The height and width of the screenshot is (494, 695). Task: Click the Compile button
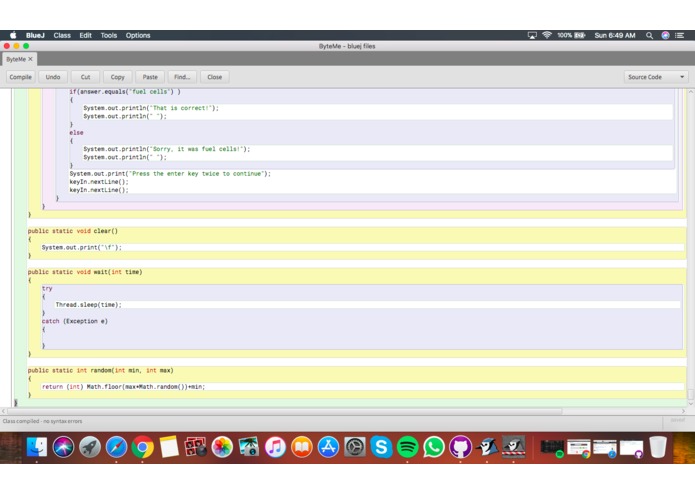20,77
